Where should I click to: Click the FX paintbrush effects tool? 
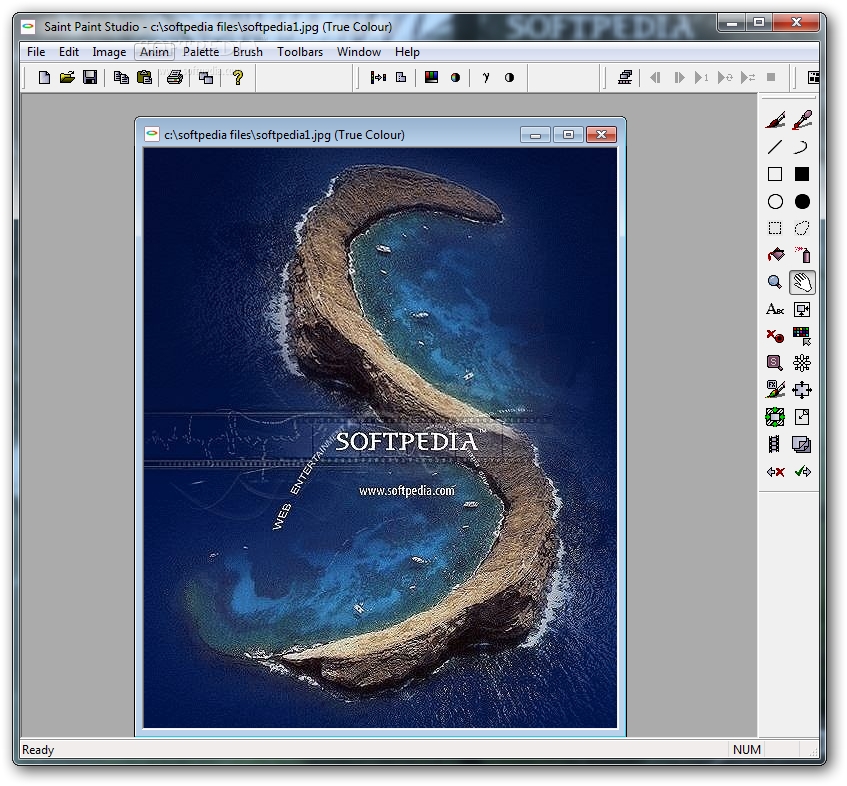point(775,389)
